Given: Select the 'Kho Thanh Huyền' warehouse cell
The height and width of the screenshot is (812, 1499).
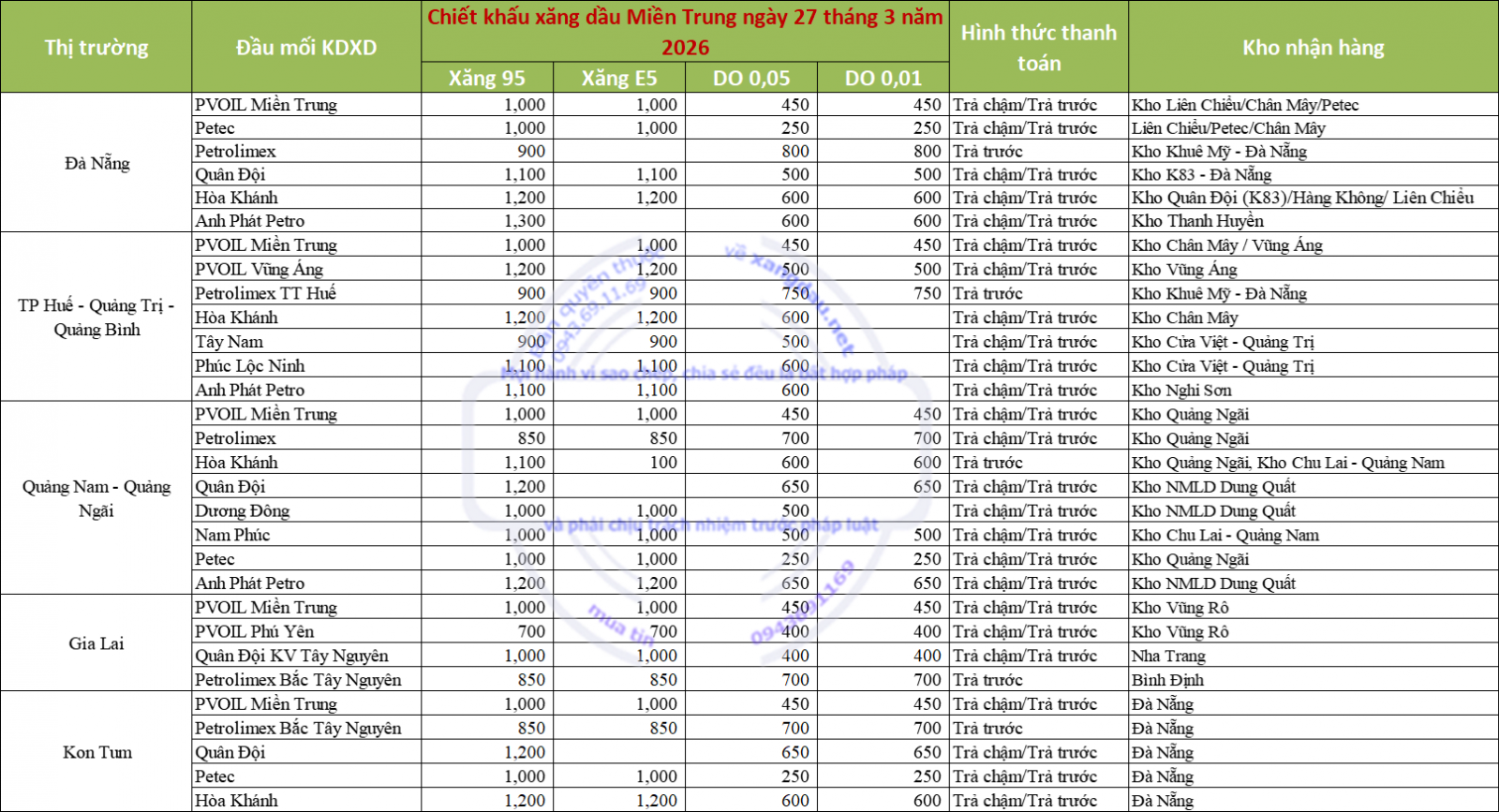Looking at the screenshot, I should pyautogui.click(x=1197, y=221).
